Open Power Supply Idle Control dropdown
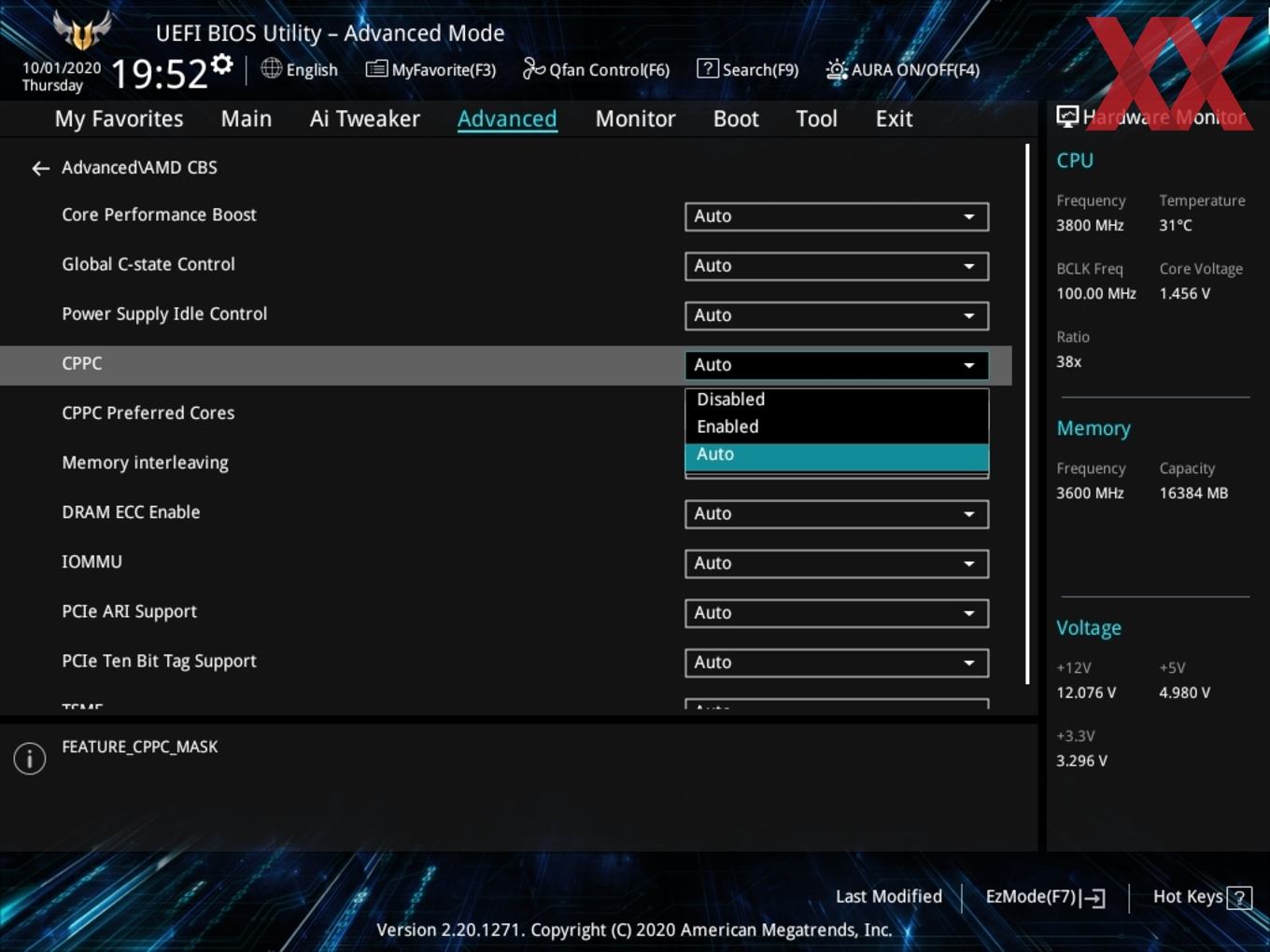This screenshot has width=1270, height=952. click(x=837, y=315)
